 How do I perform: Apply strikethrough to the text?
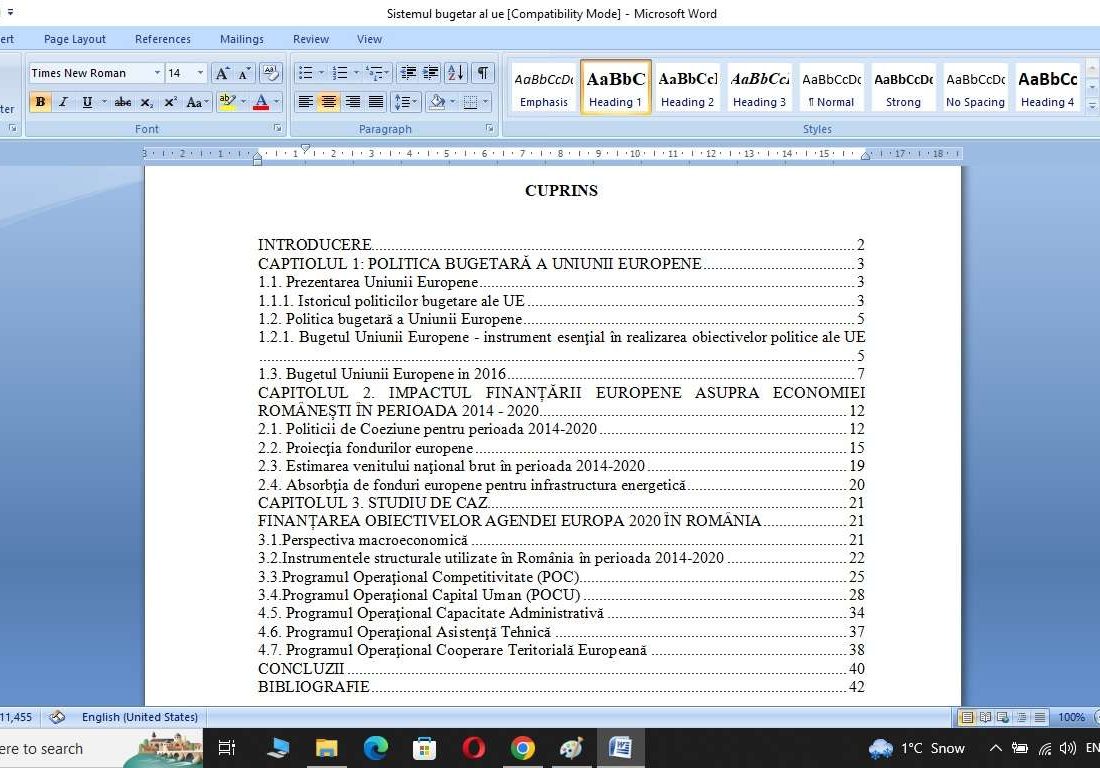click(x=122, y=102)
